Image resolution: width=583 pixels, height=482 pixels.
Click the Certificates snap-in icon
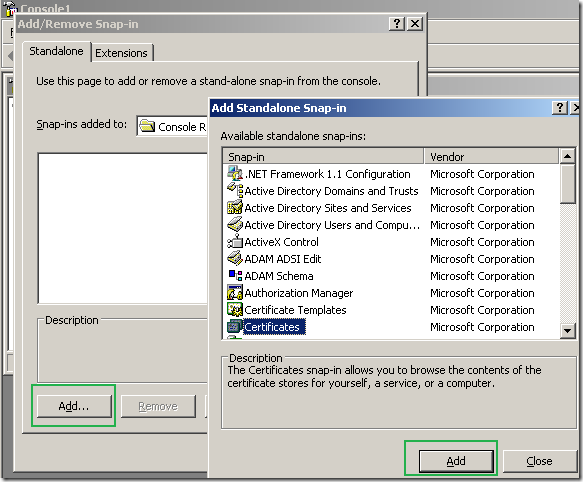click(x=235, y=327)
